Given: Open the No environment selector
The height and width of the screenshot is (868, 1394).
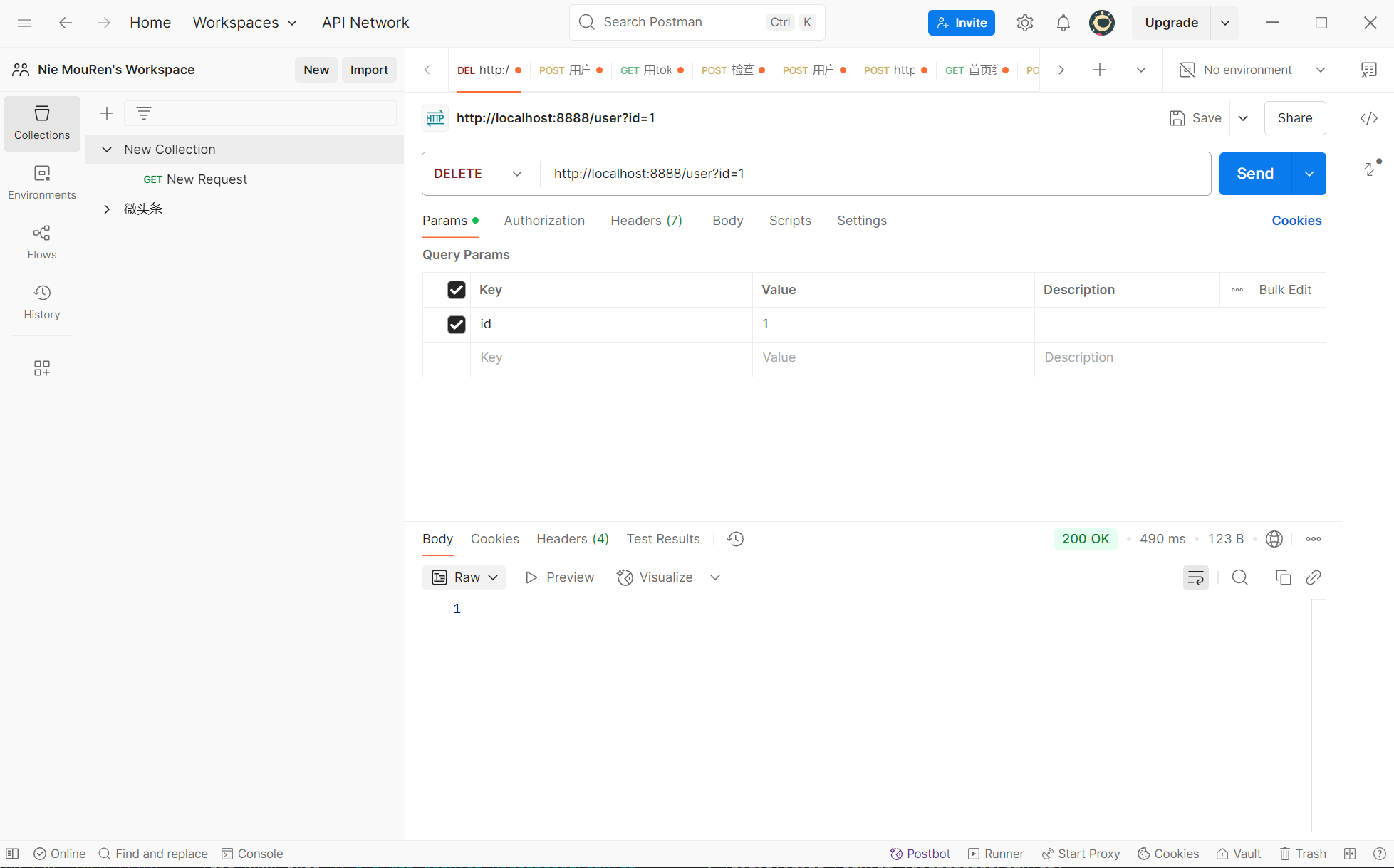Looking at the screenshot, I should pyautogui.click(x=1252, y=70).
